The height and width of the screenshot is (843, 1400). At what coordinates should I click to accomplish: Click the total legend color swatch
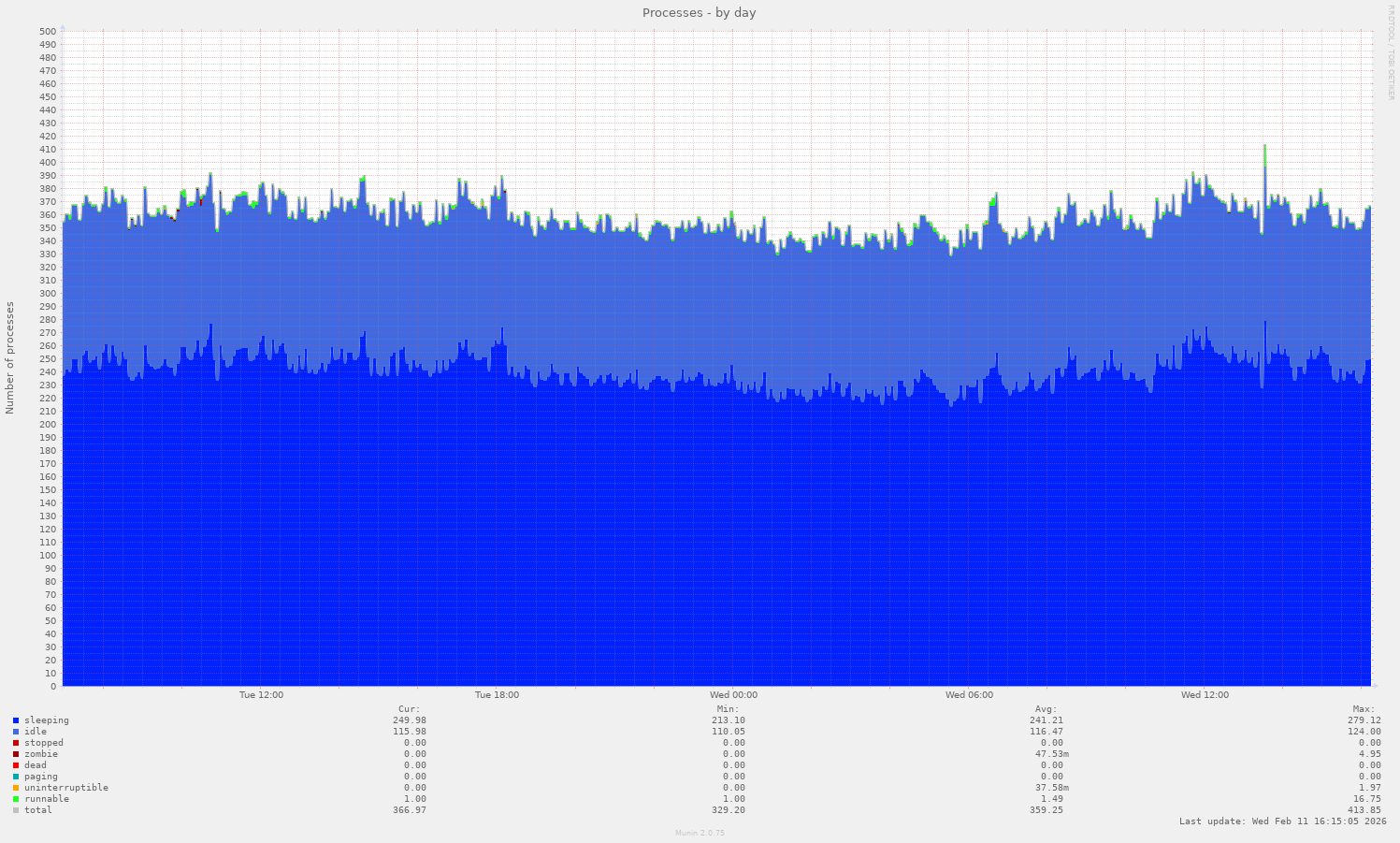(x=16, y=810)
